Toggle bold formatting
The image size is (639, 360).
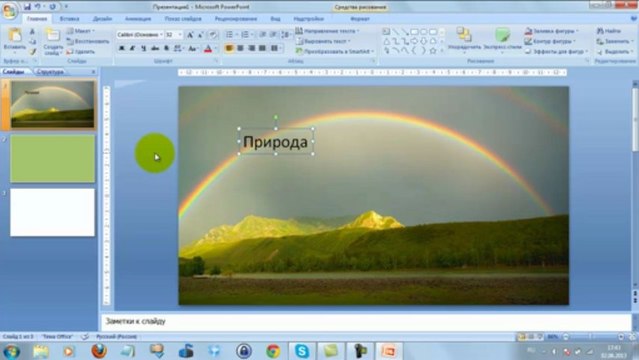(x=121, y=49)
